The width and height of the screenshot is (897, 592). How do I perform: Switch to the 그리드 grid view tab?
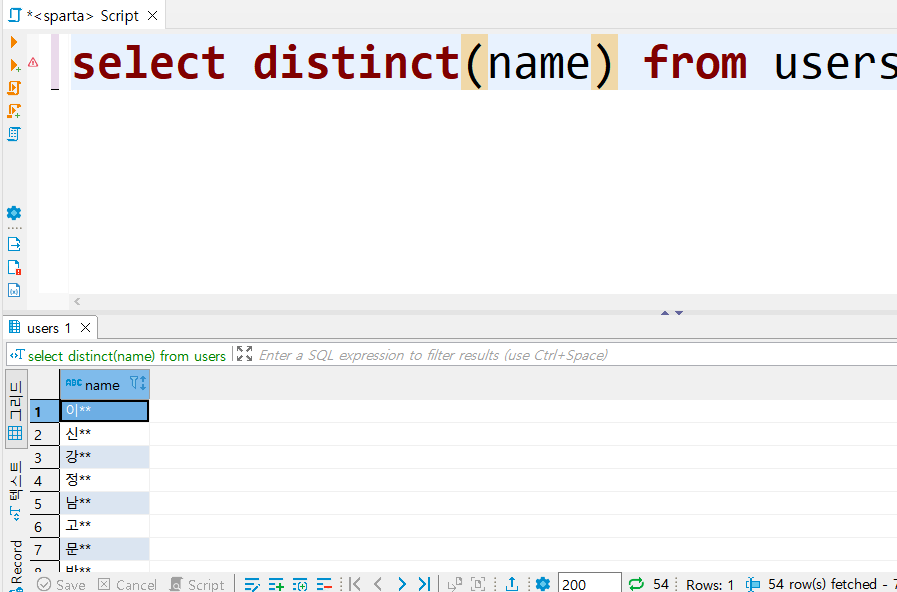pyautogui.click(x=16, y=409)
